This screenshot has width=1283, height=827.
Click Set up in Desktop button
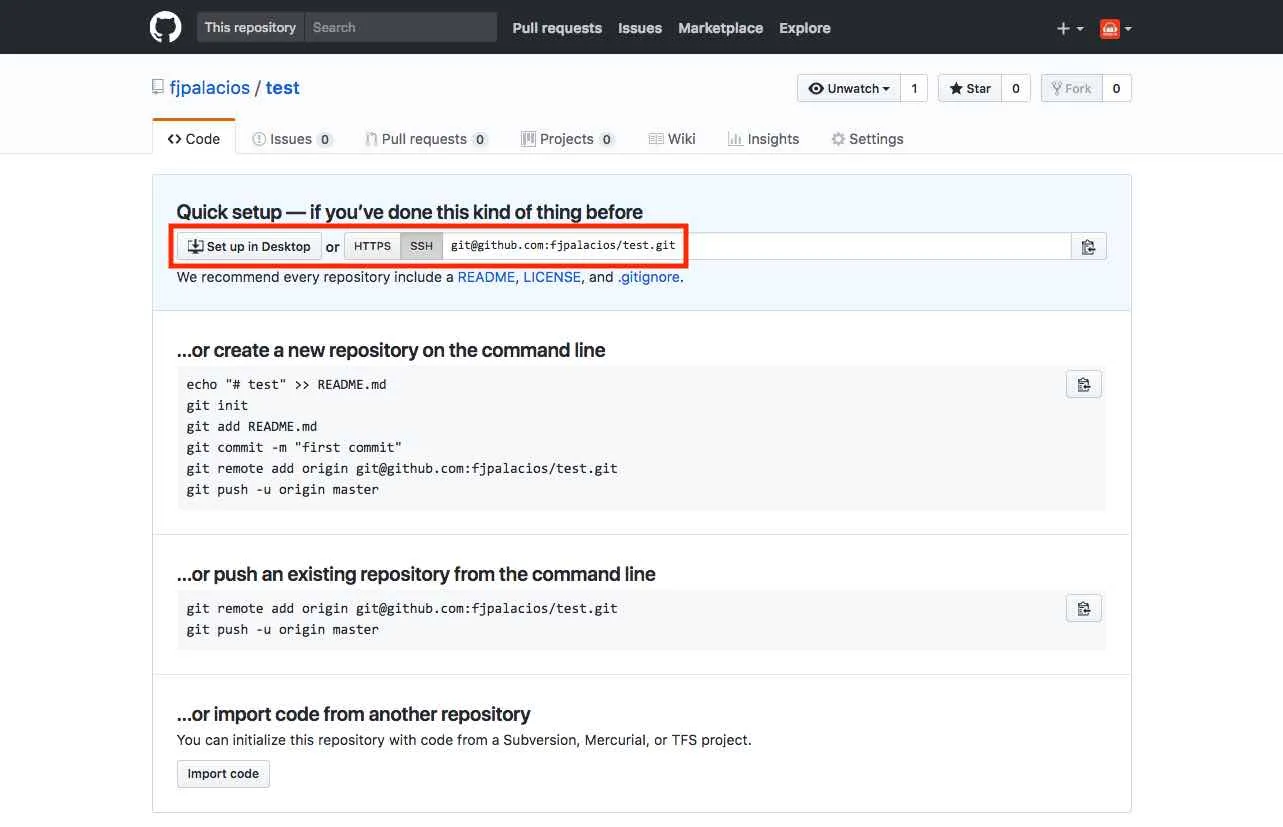pos(249,246)
